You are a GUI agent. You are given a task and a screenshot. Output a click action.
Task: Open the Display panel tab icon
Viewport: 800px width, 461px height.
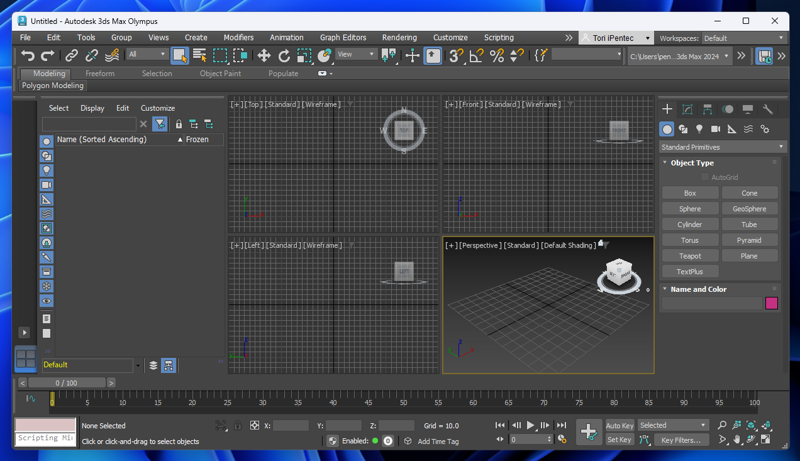tap(747, 109)
